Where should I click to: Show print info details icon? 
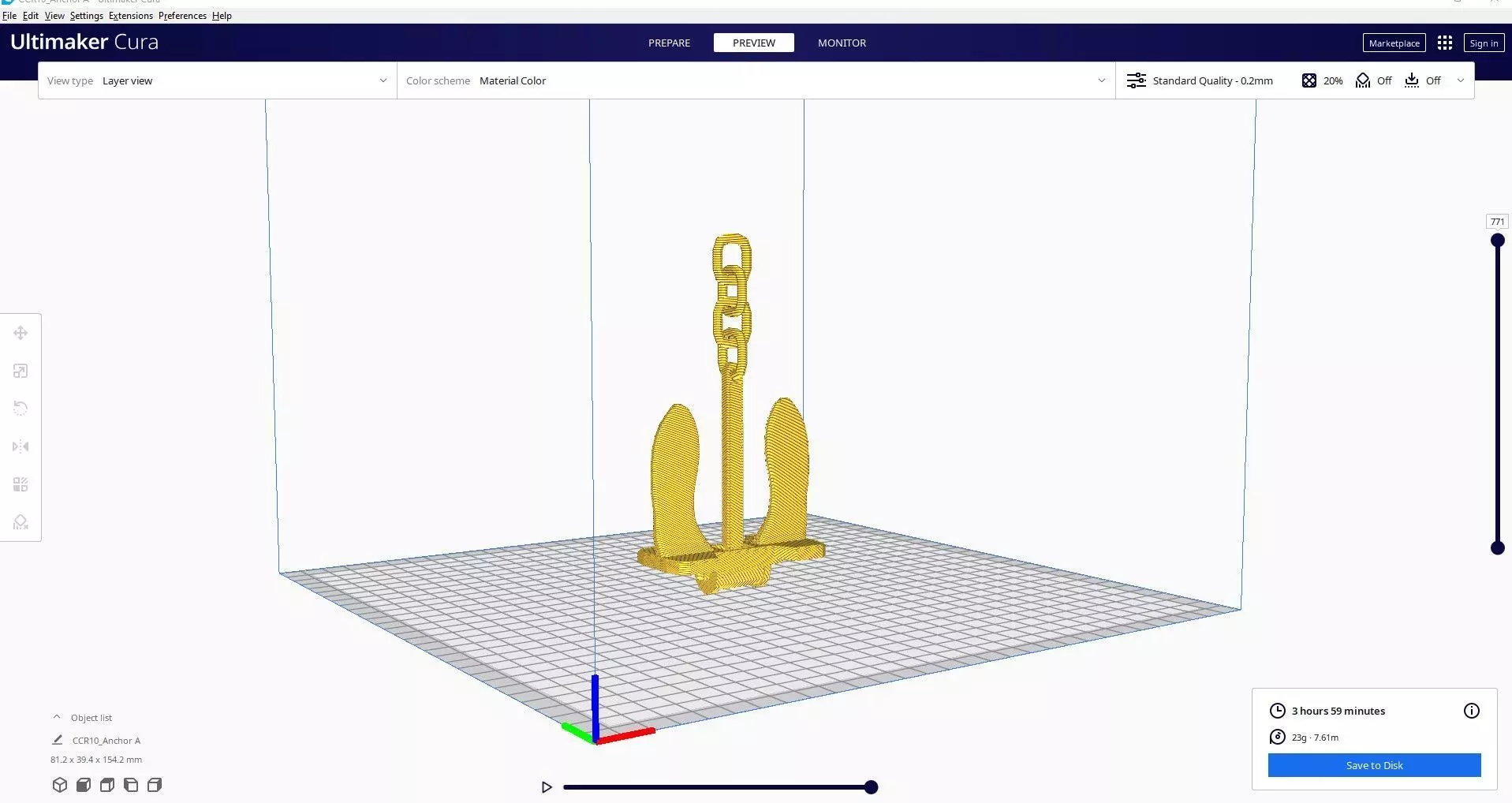point(1472,711)
